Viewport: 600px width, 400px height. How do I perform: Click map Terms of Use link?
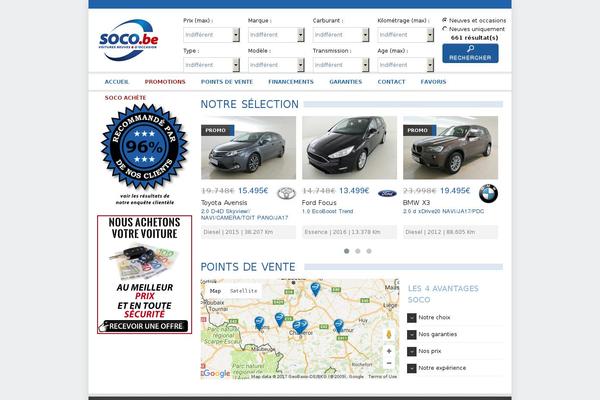(x=383, y=377)
